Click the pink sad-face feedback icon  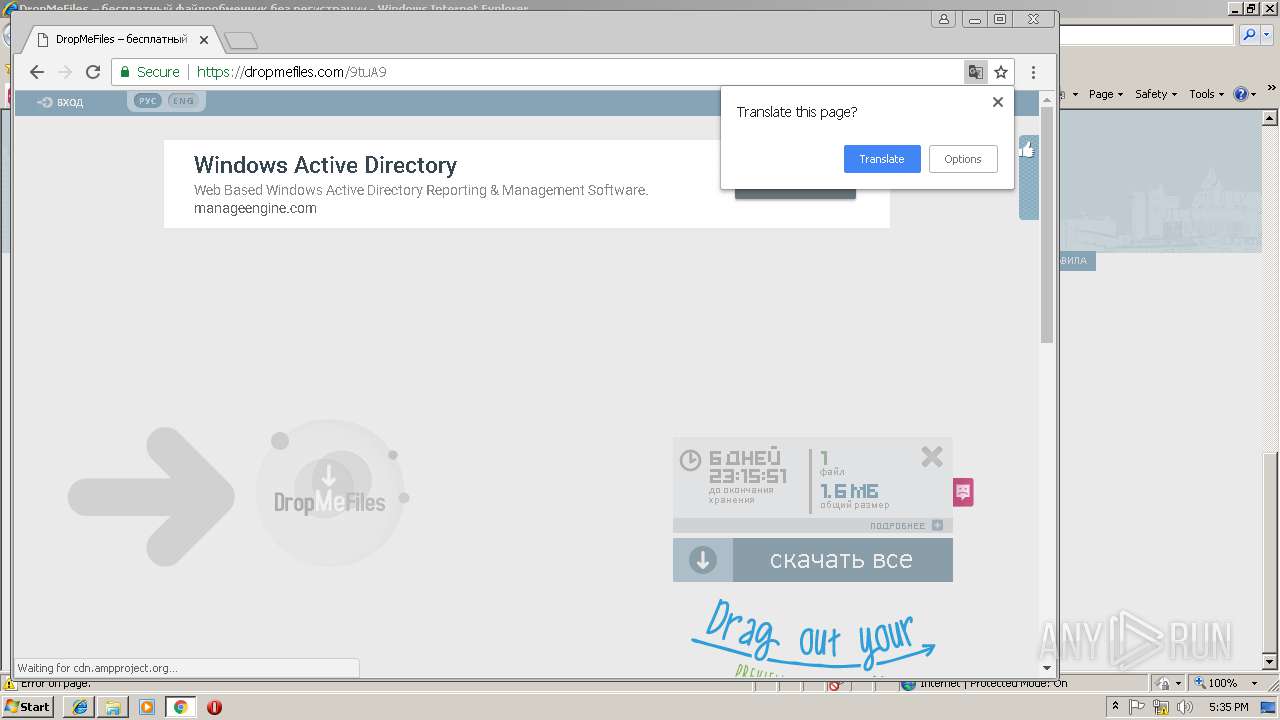click(x=963, y=491)
